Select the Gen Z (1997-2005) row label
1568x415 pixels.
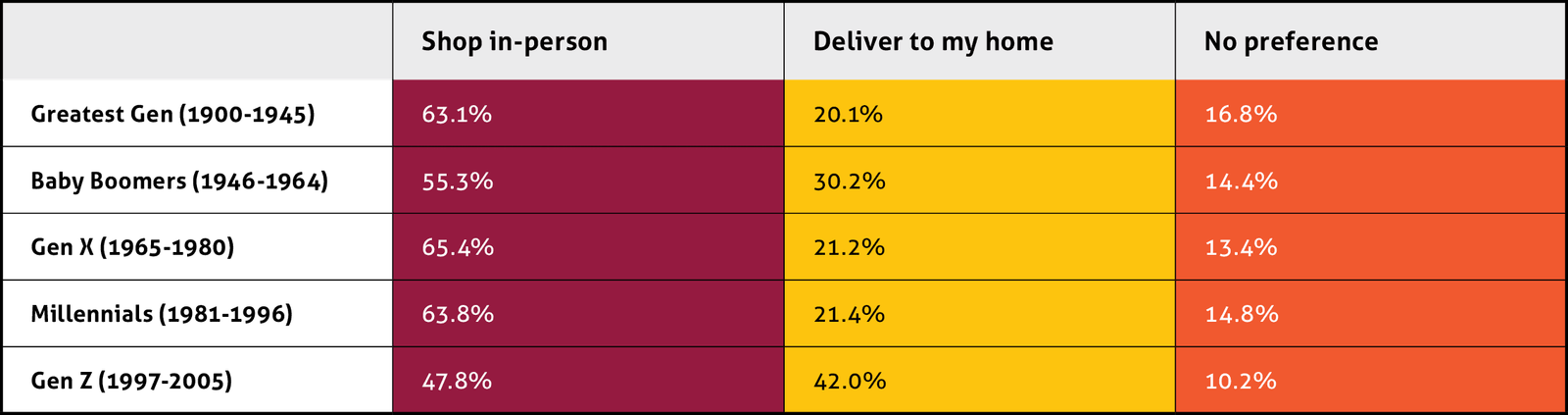(x=132, y=381)
